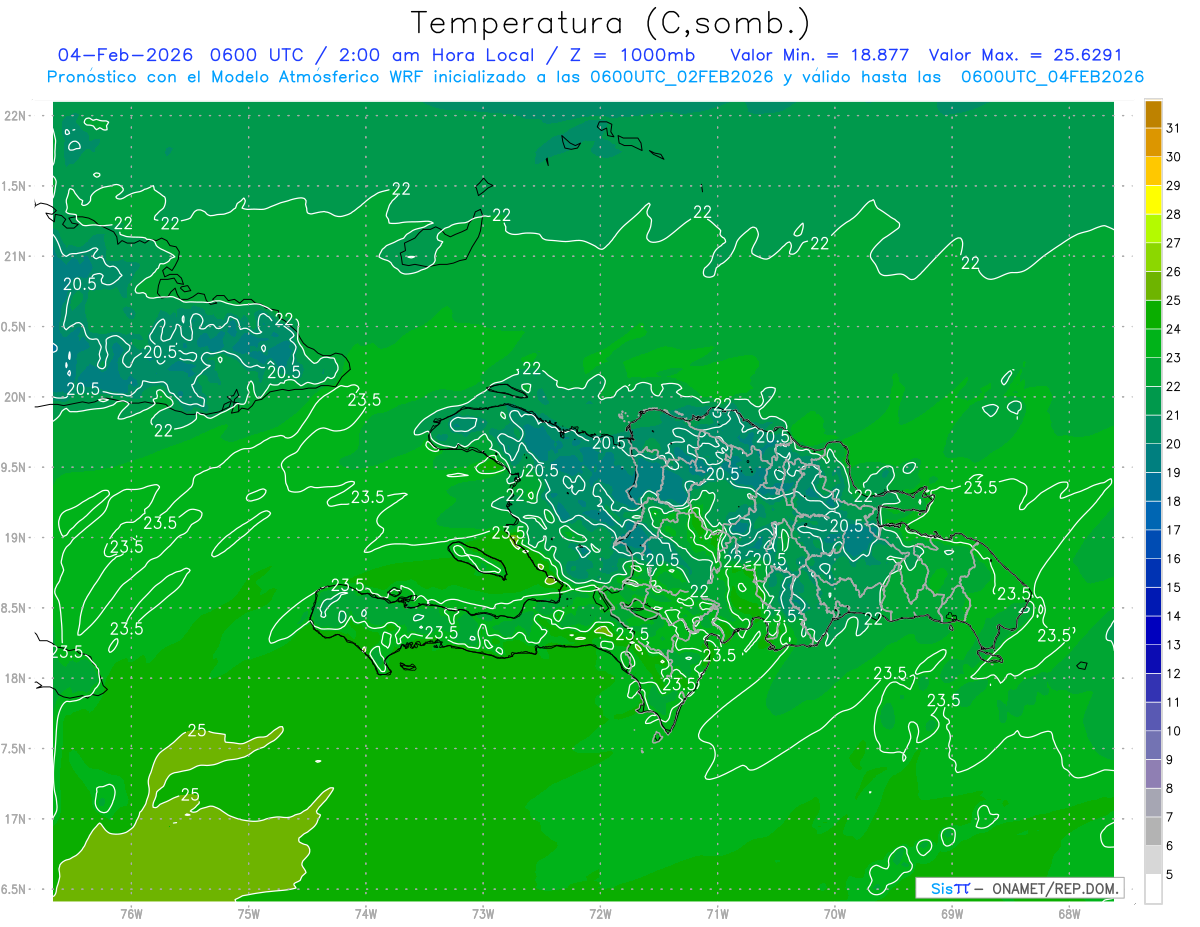Click the '74W' longitude axis label
The image size is (1200, 927).
point(366,914)
